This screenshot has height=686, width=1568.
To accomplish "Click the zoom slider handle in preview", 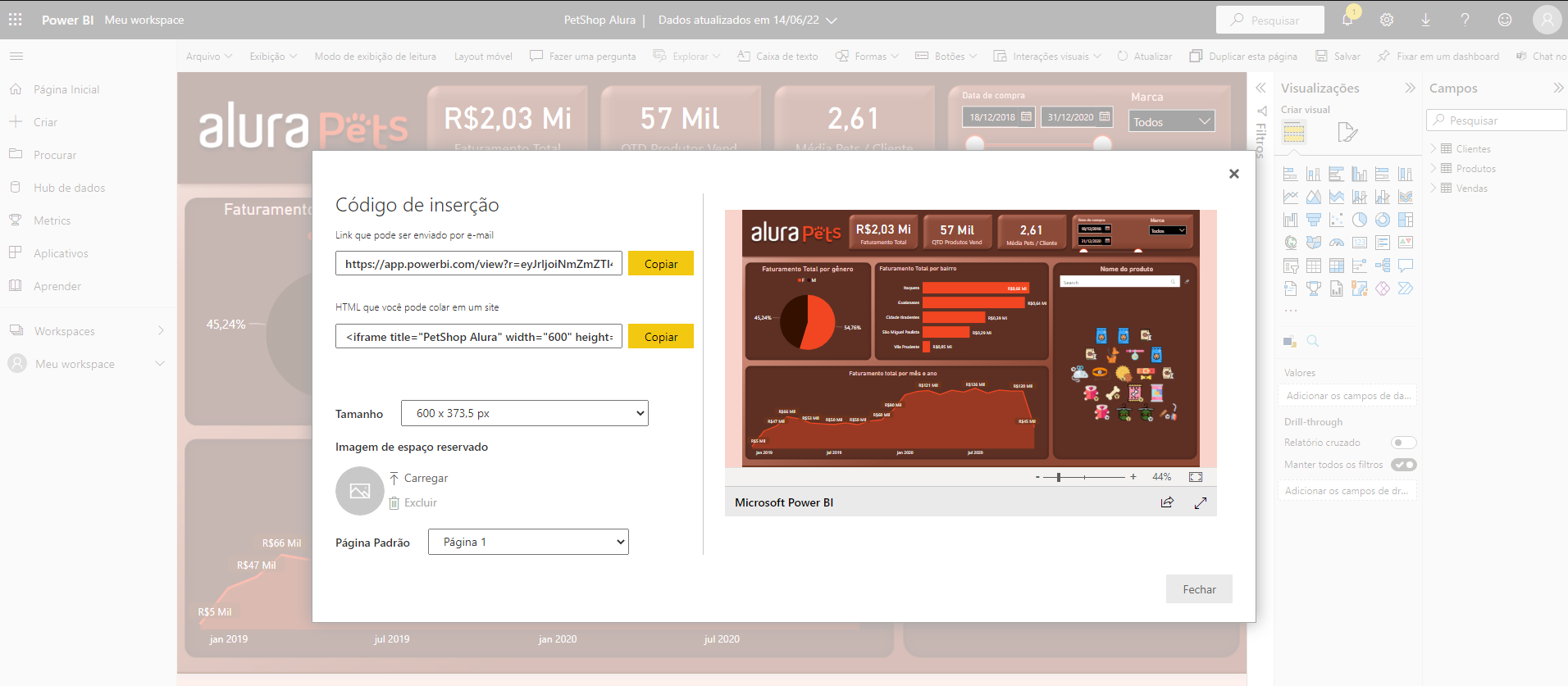I will (1059, 477).
